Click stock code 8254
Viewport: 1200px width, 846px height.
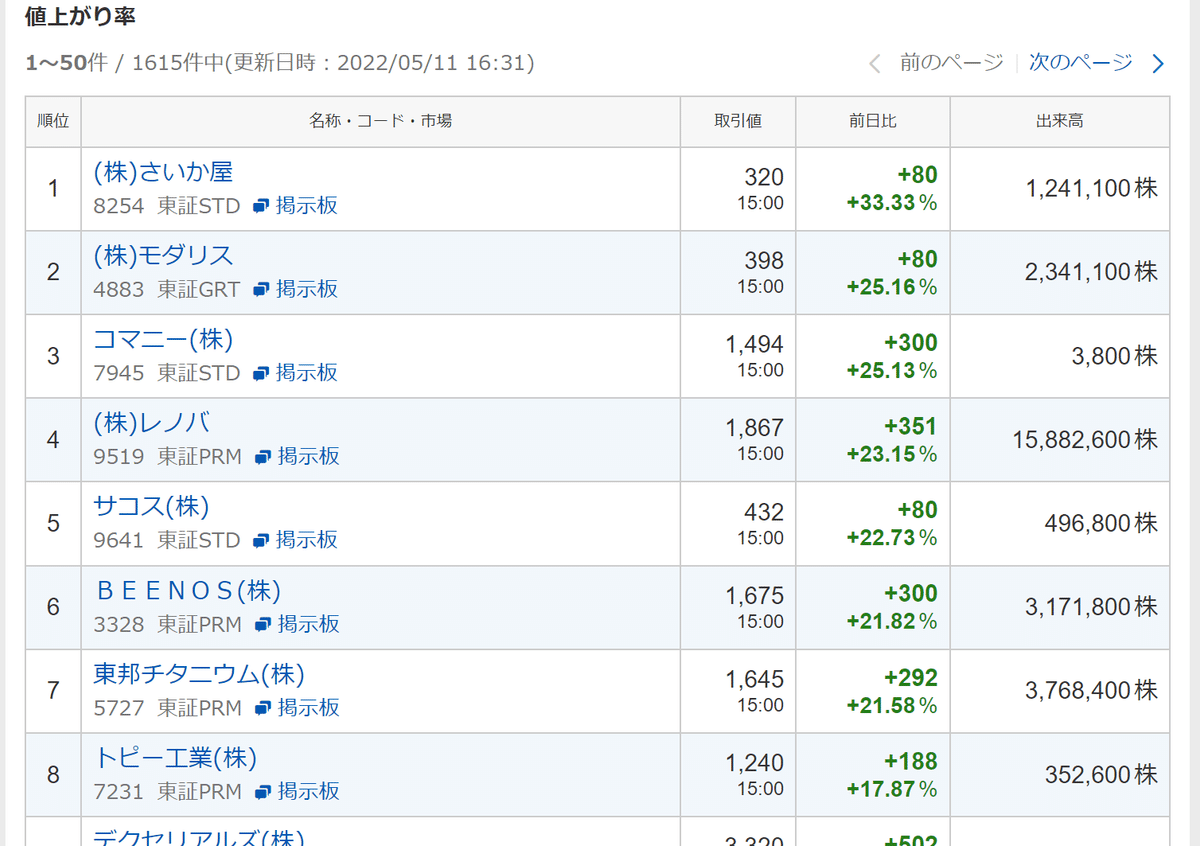[x=119, y=205]
